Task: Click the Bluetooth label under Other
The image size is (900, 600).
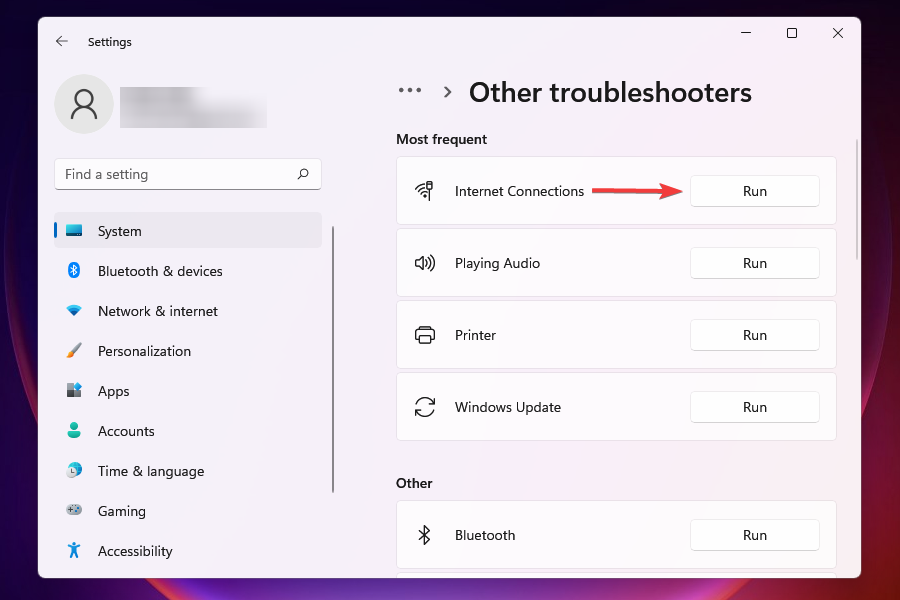Action: click(x=485, y=535)
